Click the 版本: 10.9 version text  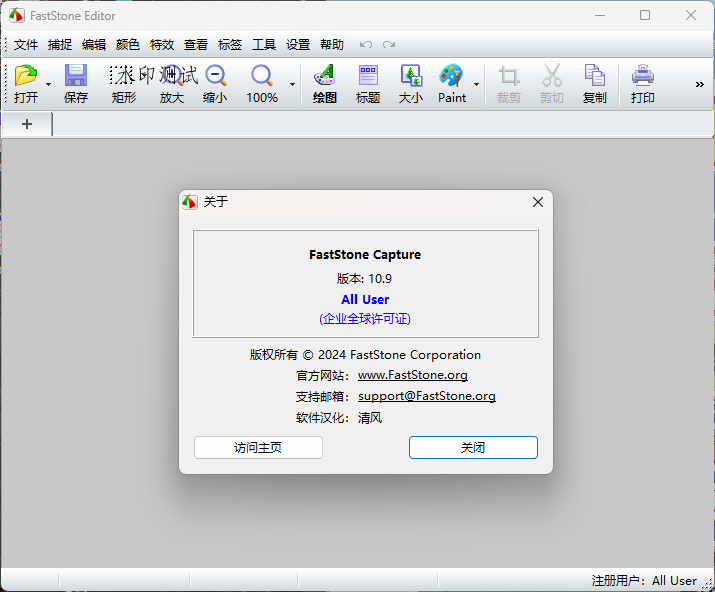point(364,278)
